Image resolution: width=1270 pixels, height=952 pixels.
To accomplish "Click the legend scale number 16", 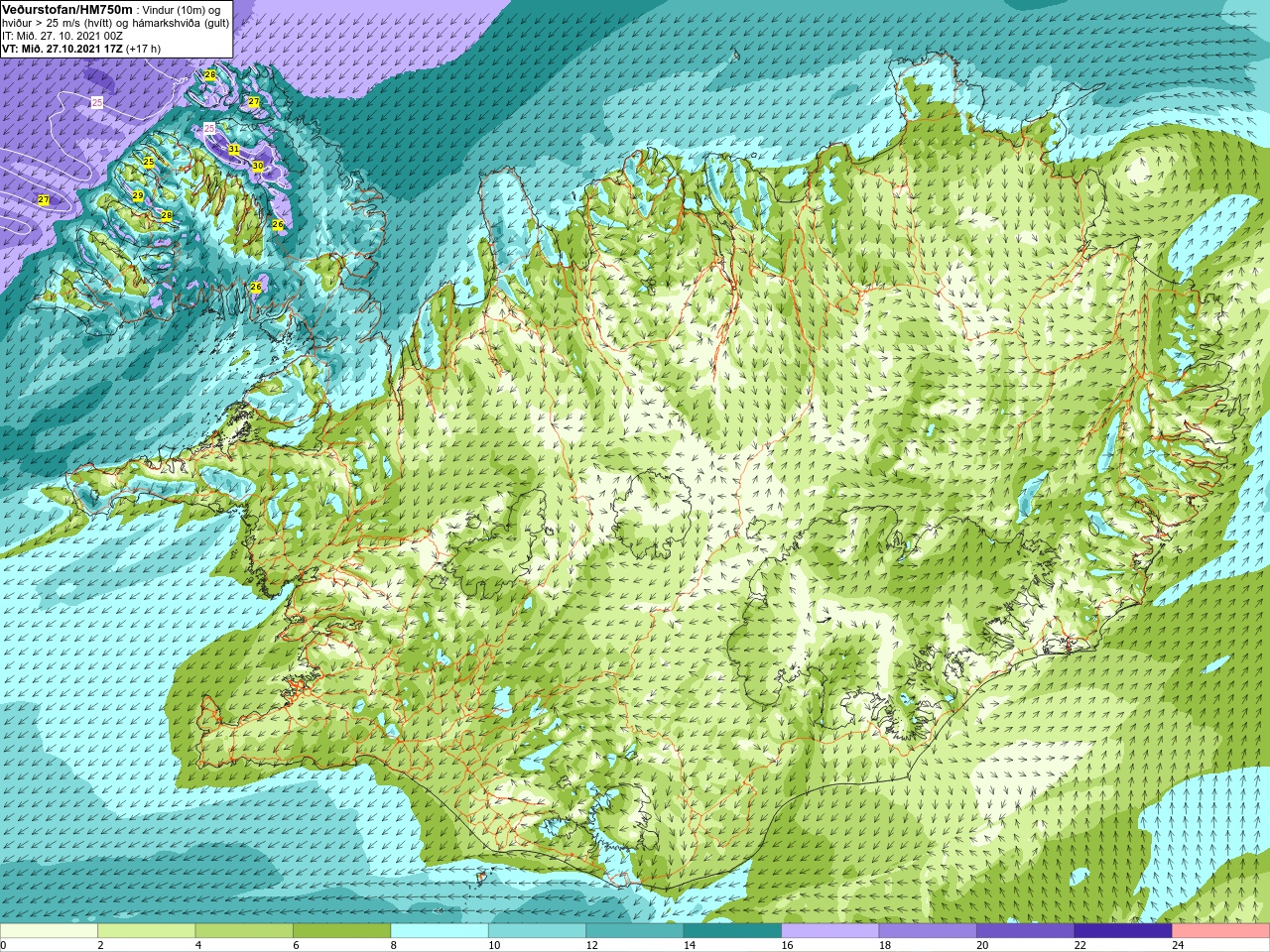I will click(787, 945).
